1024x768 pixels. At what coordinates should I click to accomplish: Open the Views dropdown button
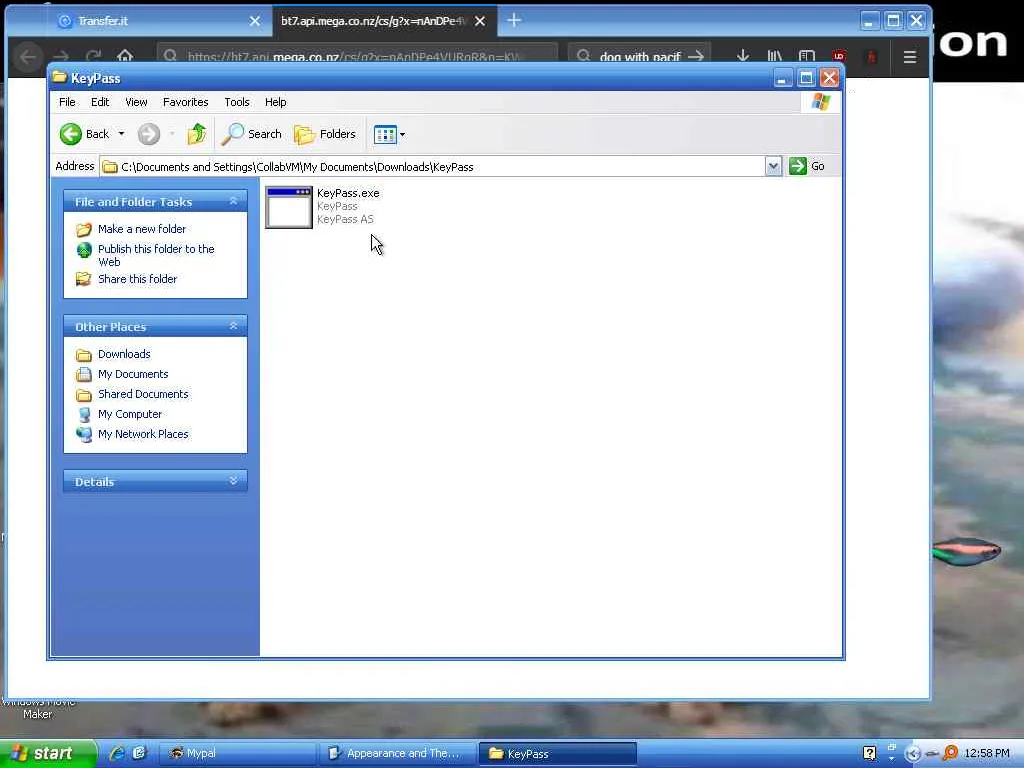point(389,135)
